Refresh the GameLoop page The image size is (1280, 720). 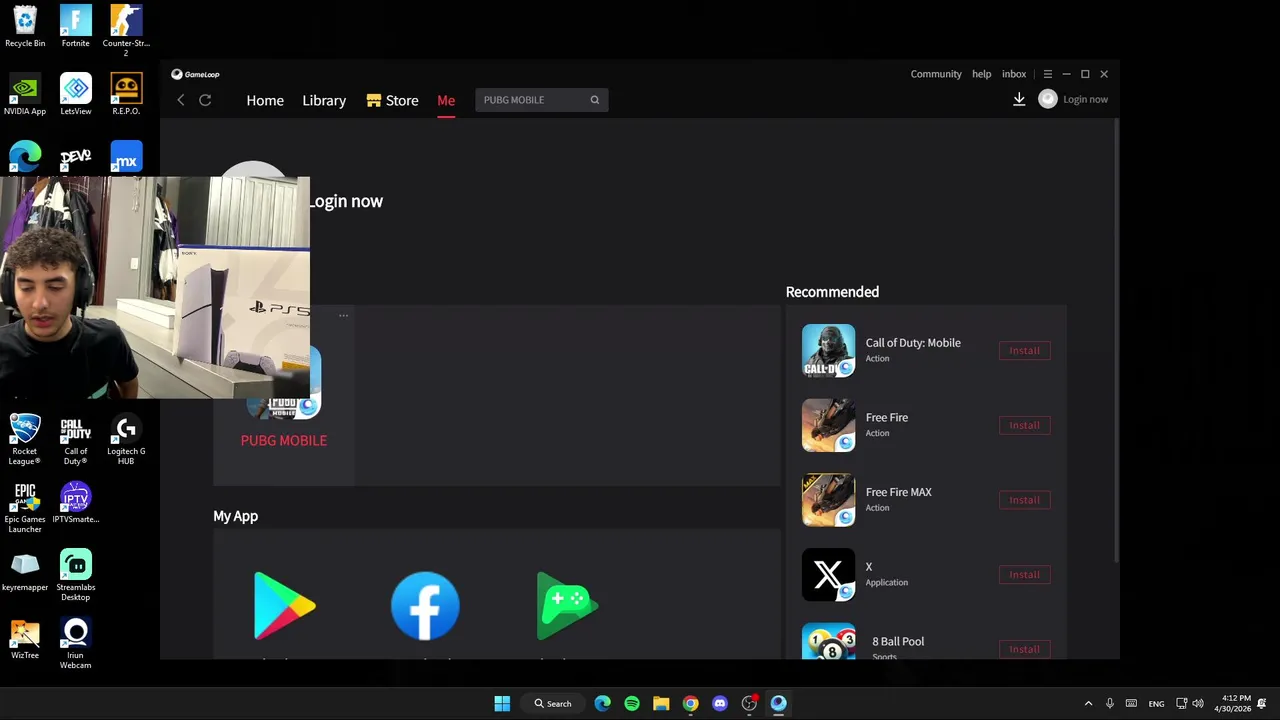(x=205, y=100)
